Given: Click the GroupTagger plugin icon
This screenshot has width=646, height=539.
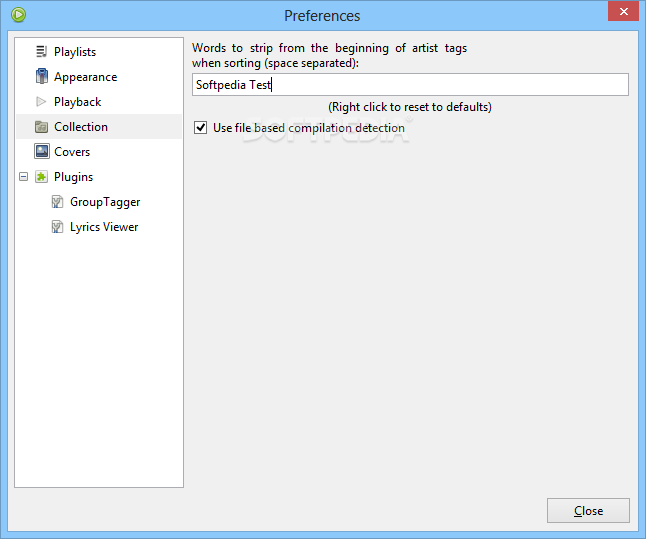Looking at the screenshot, I should (57, 202).
